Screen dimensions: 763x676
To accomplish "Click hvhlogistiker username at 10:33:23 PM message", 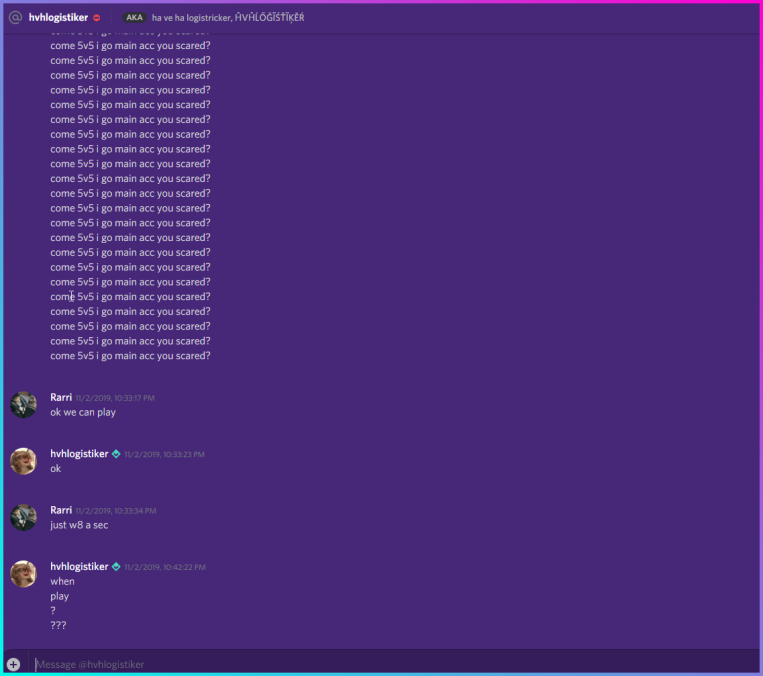I will 79,454.
